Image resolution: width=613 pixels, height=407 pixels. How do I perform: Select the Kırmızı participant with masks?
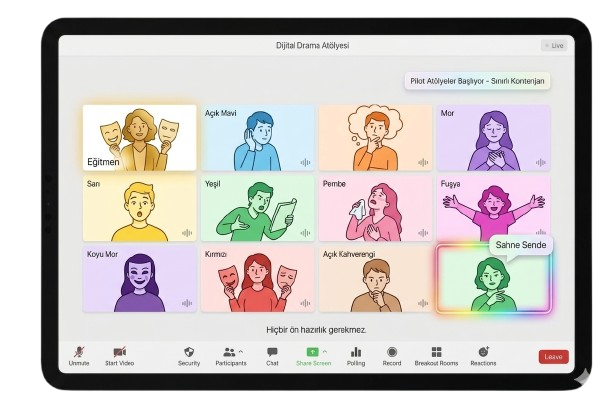click(x=258, y=278)
